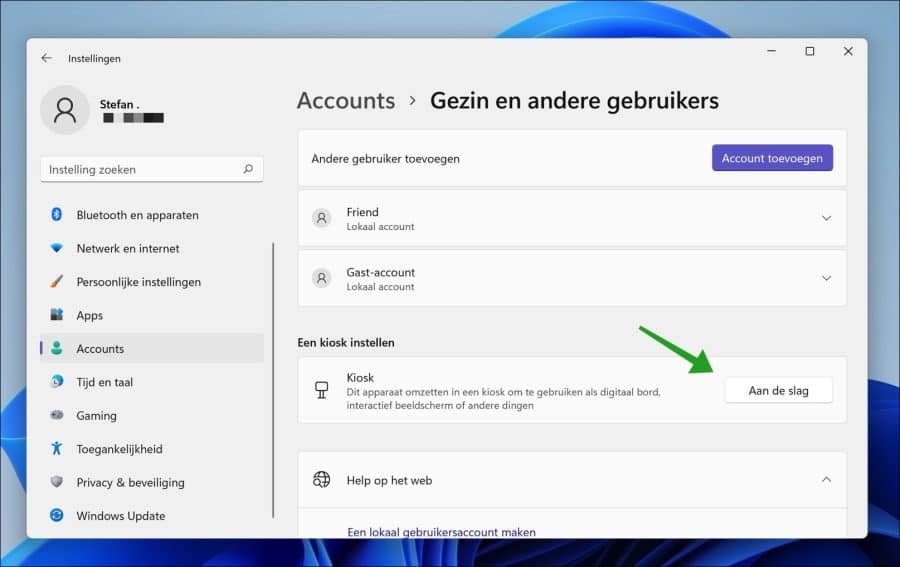Click the search magnifier icon
The image size is (900, 567).
(x=248, y=169)
